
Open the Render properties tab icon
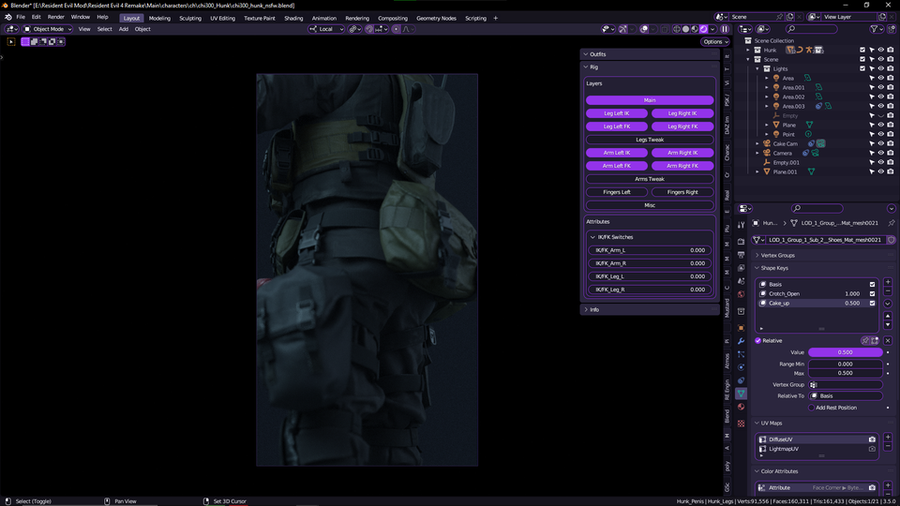741,242
